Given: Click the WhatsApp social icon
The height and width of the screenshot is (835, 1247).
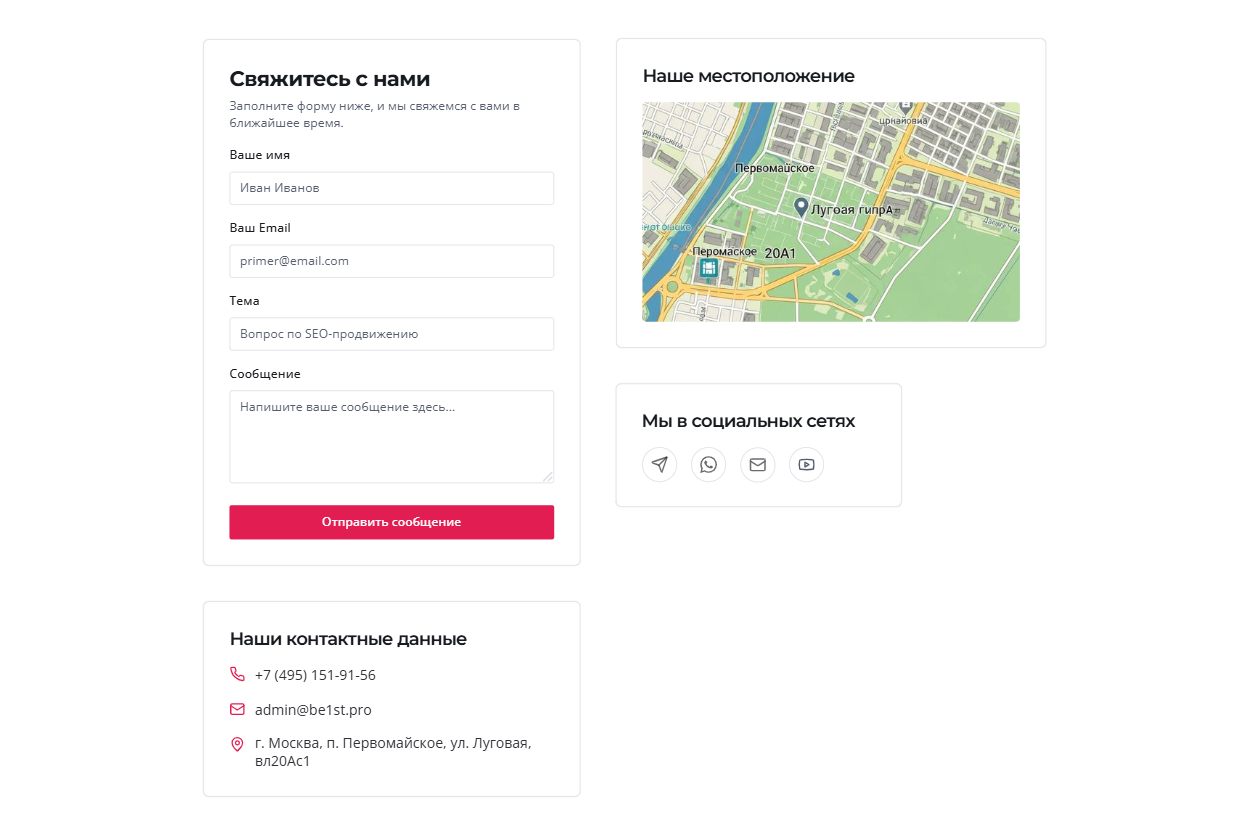Looking at the screenshot, I should 708,464.
